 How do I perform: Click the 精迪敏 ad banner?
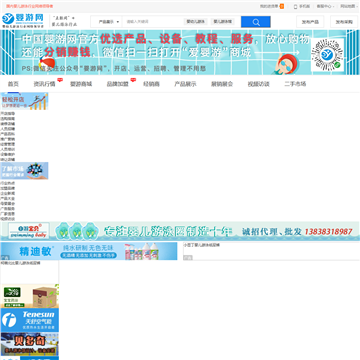pyautogui.click(x=89, y=251)
